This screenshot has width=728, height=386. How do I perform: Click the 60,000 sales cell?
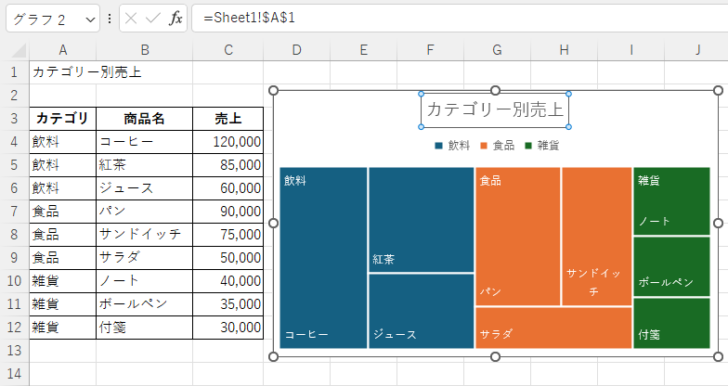click(x=228, y=188)
